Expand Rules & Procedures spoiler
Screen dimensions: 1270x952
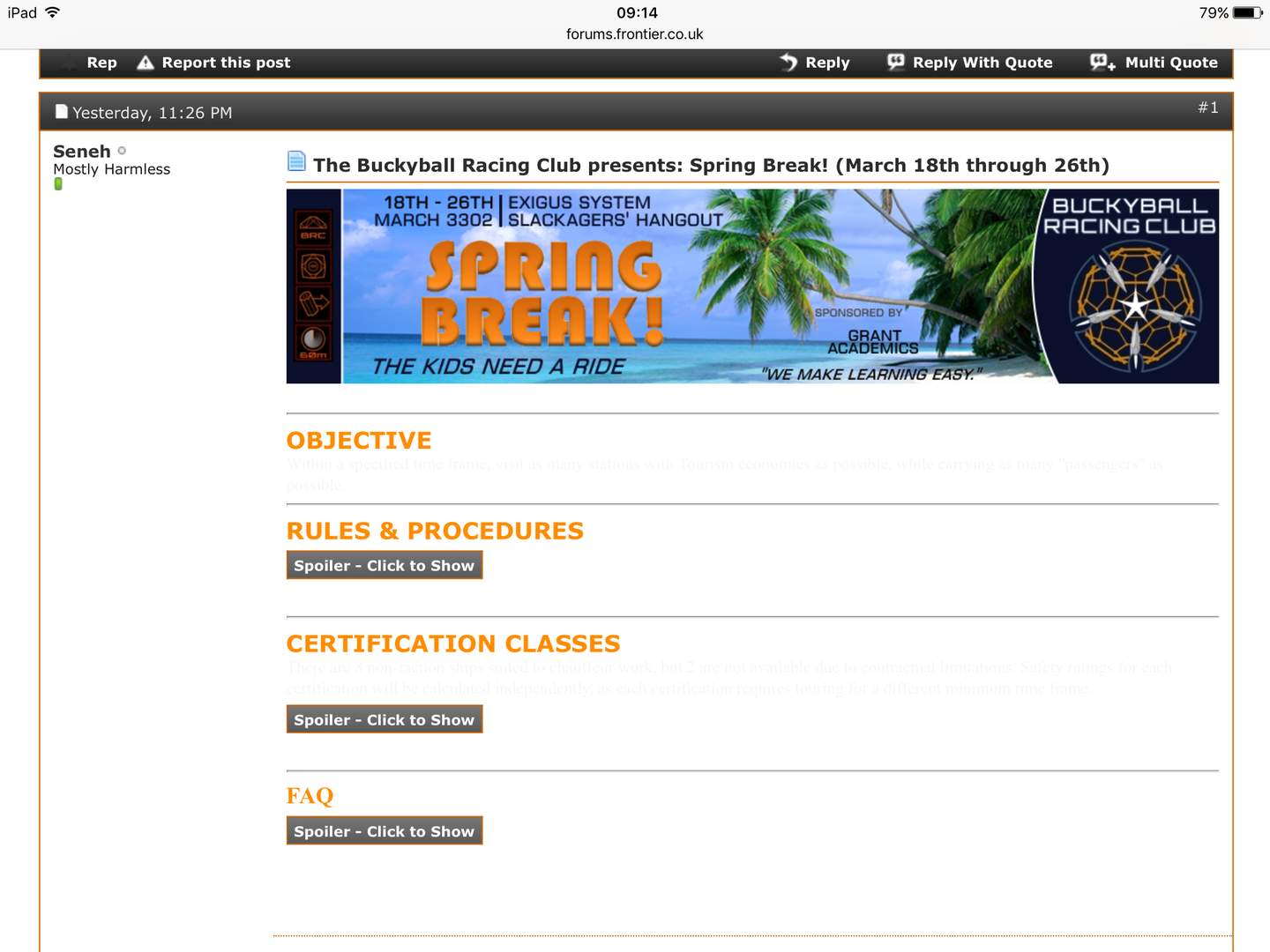point(385,565)
